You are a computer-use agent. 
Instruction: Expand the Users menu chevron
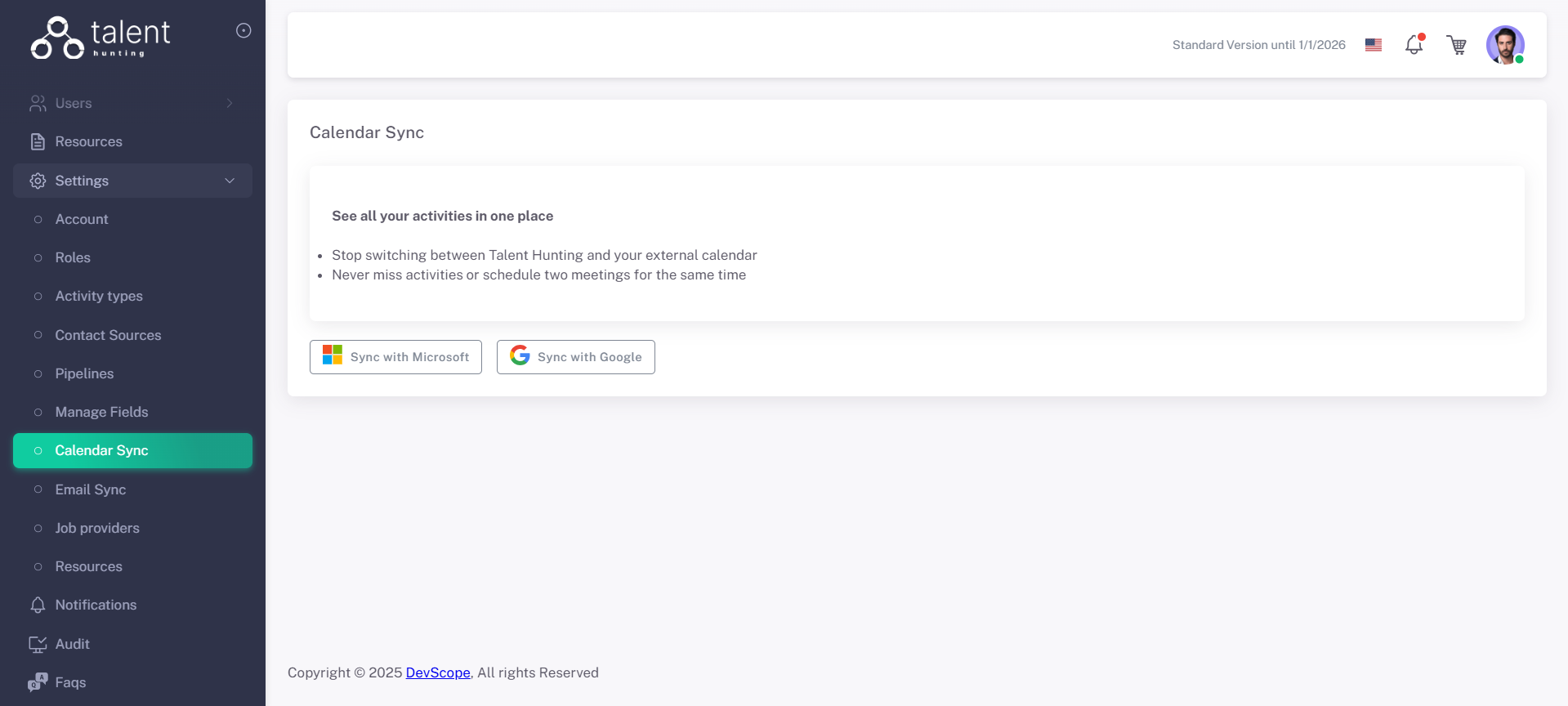pos(230,103)
